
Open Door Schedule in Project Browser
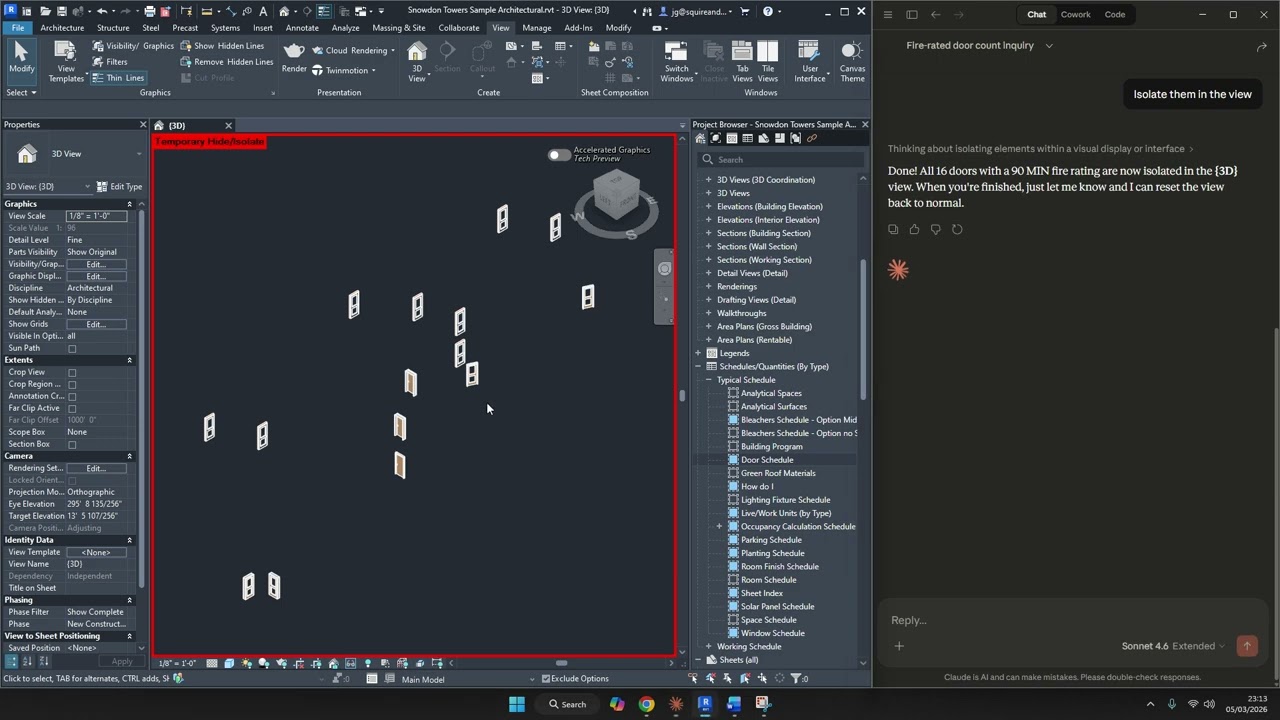point(767,460)
